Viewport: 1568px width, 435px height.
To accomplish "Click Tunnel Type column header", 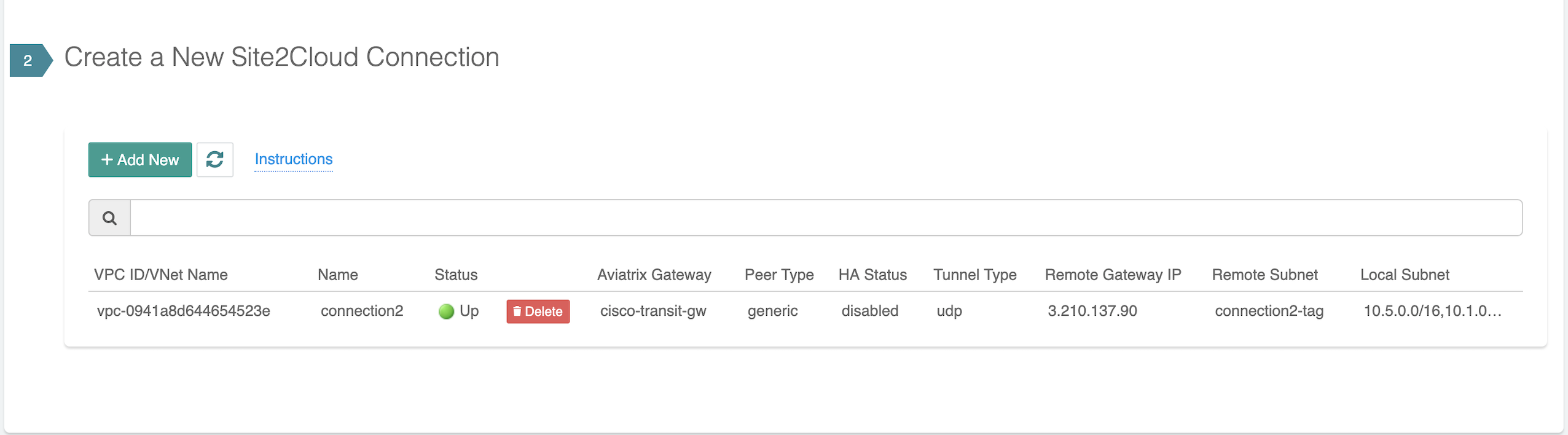I will (x=974, y=275).
